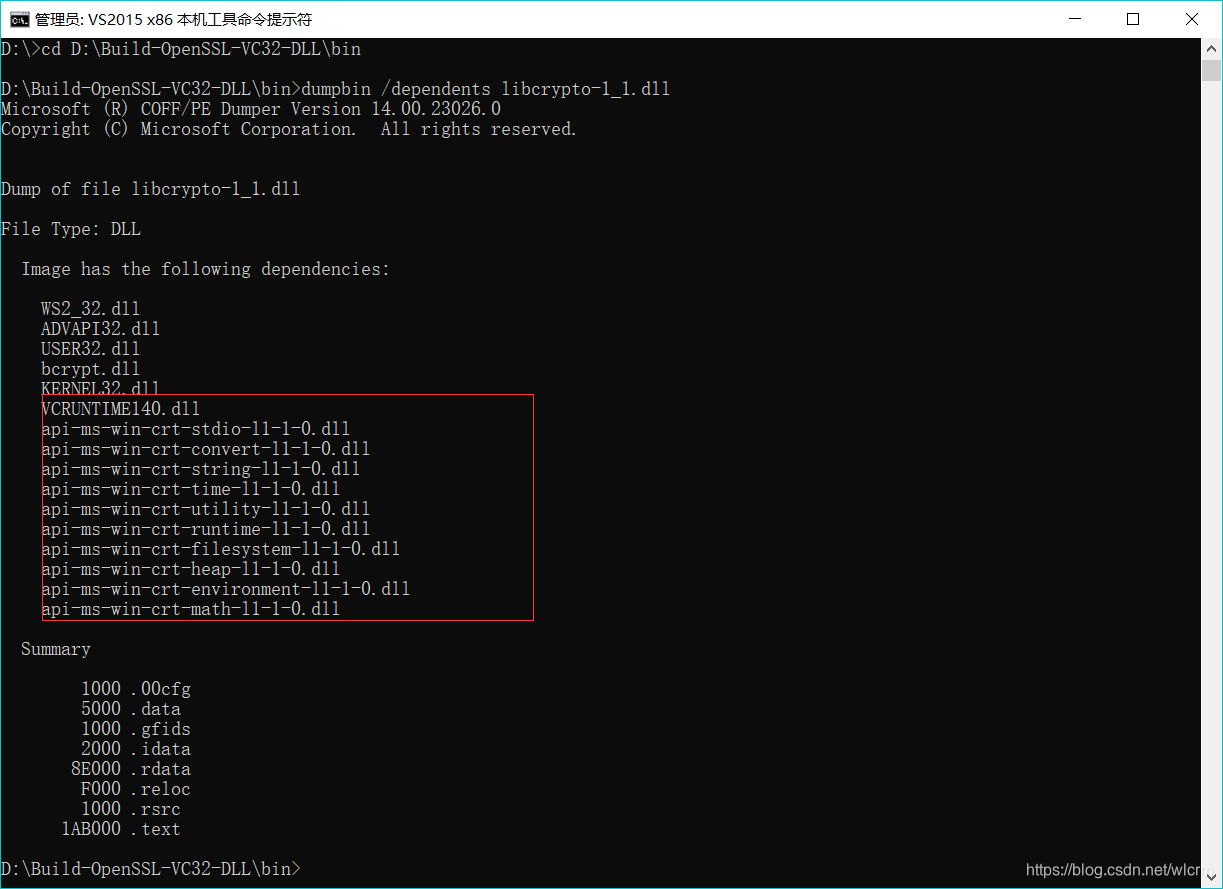This screenshot has height=889, width=1223.
Task: Click the 'File Type: DLL' line
Action: [x=71, y=229]
